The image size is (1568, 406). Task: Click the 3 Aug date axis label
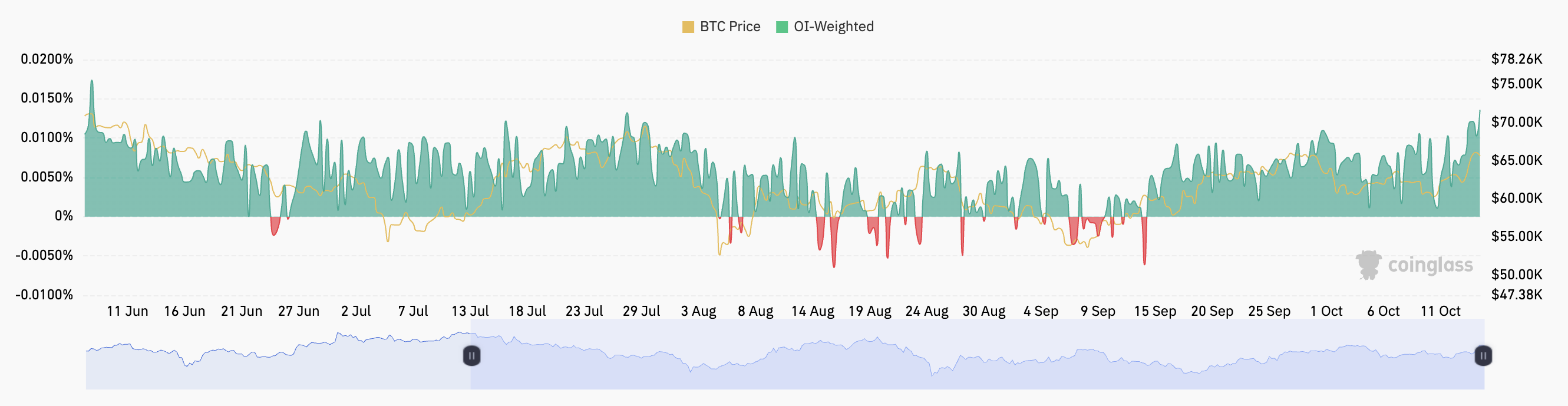(x=698, y=312)
